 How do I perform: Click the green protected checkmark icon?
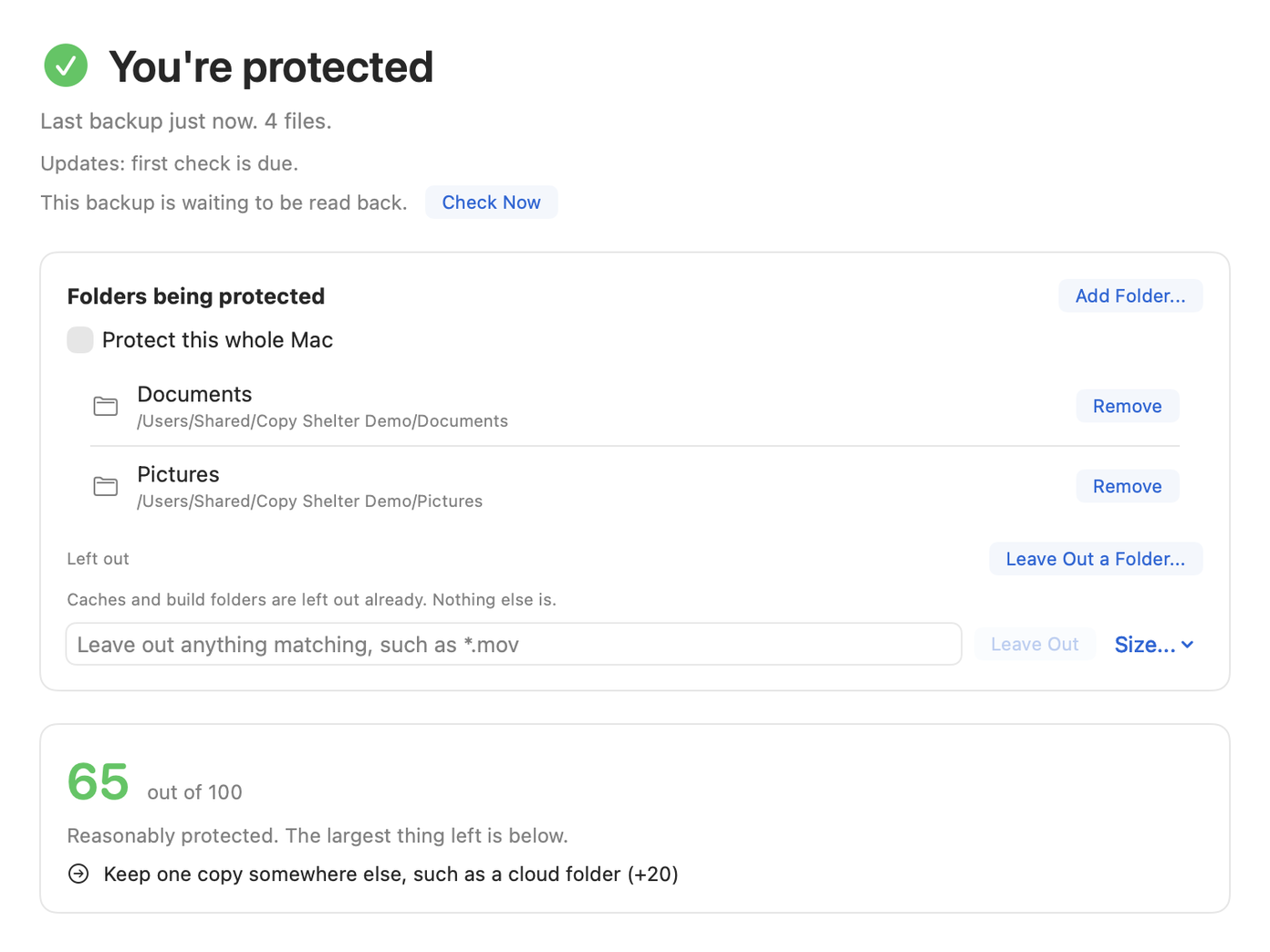pos(66,66)
